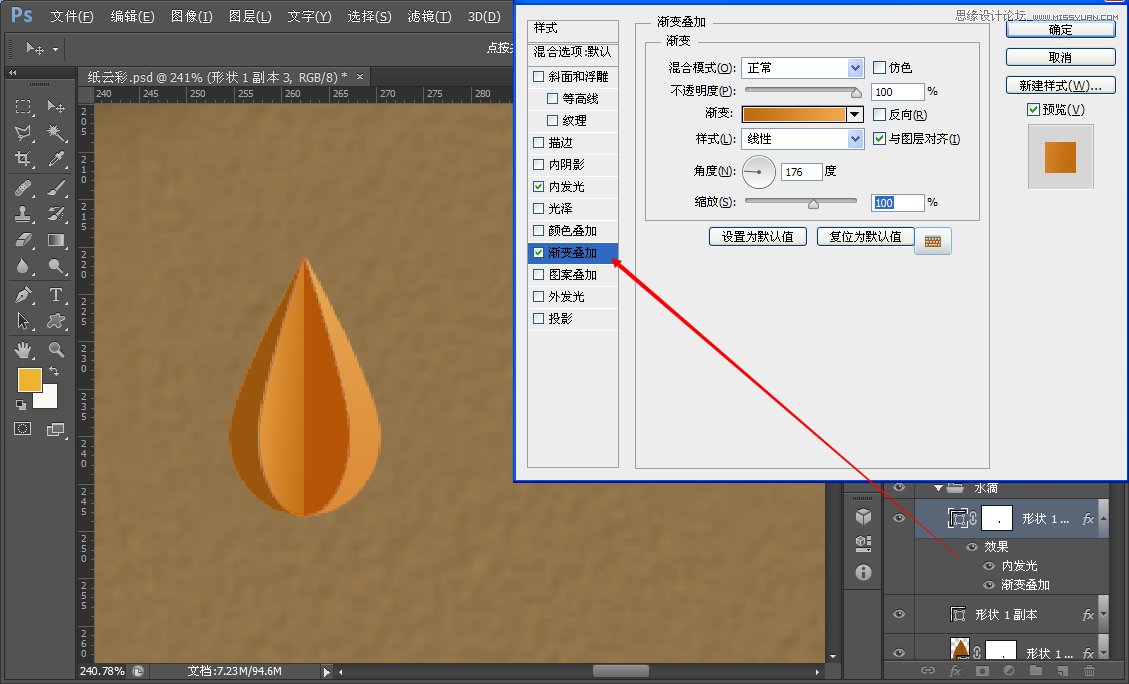Select the Clone Stamp tool
Image resolution: width=1129 pixels, height=684 pixels.
23,214
